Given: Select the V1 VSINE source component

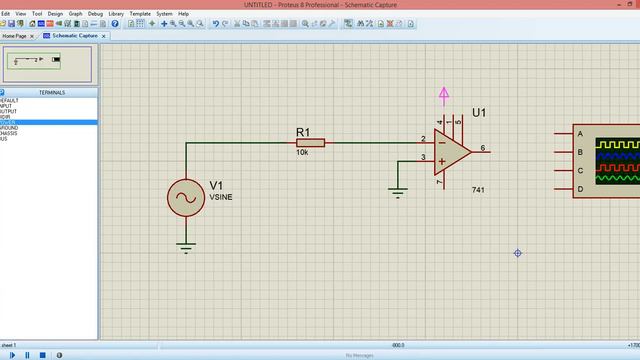Looking at the screenshot, I should click(x=186, y=198).
